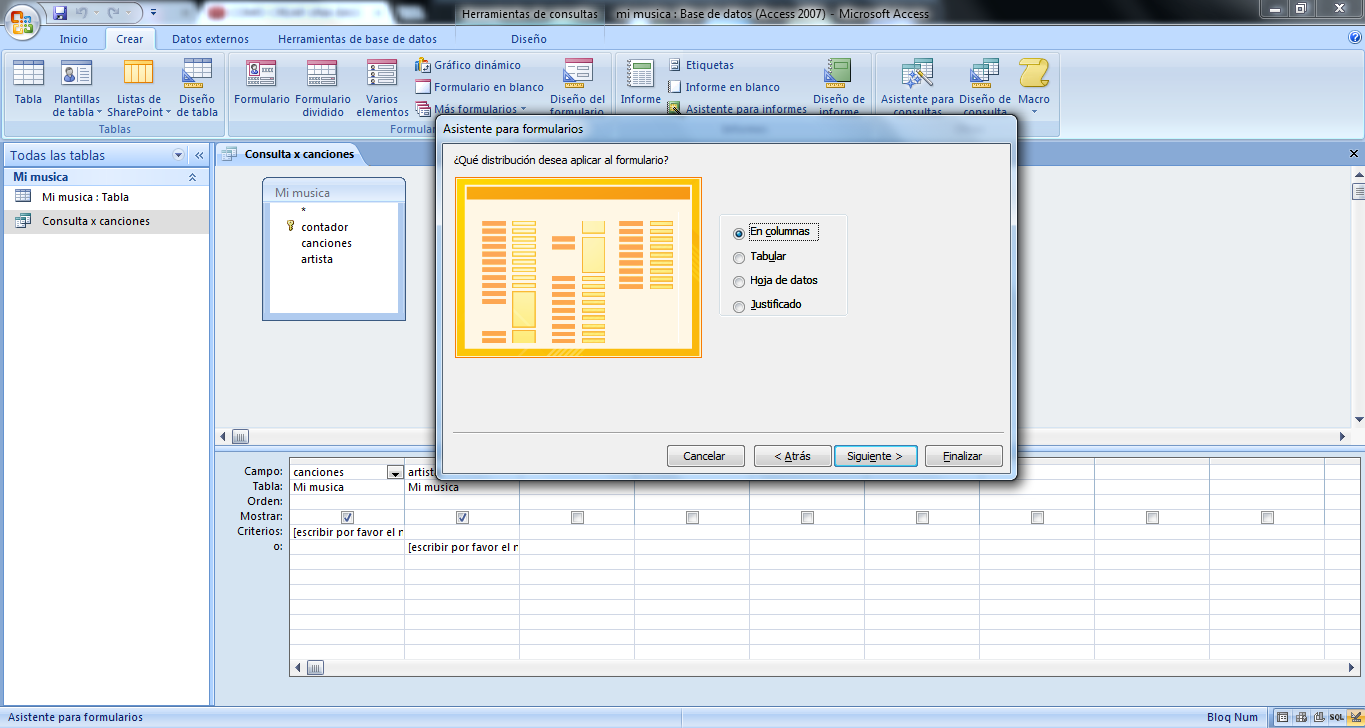Close the Consulta x canciones document

1354,155
